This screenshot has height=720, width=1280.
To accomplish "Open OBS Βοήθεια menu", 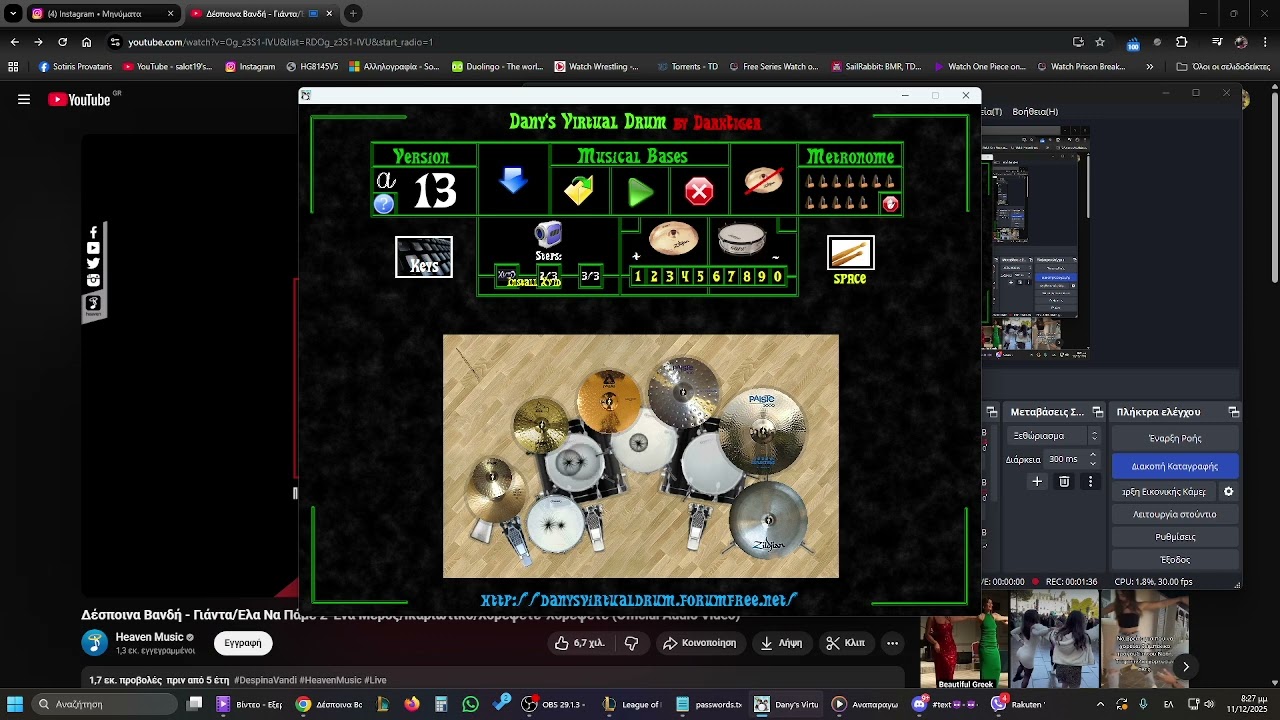I will (1035, 112).
